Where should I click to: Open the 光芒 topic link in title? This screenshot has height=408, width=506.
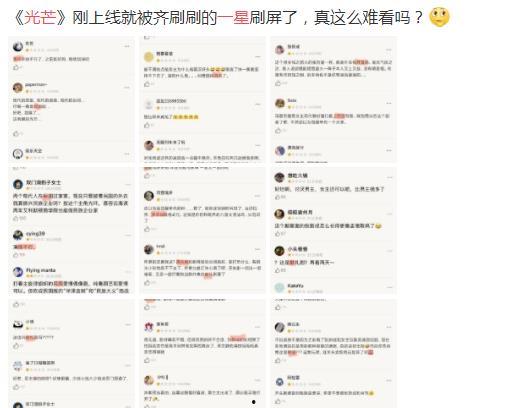(40, 17)
